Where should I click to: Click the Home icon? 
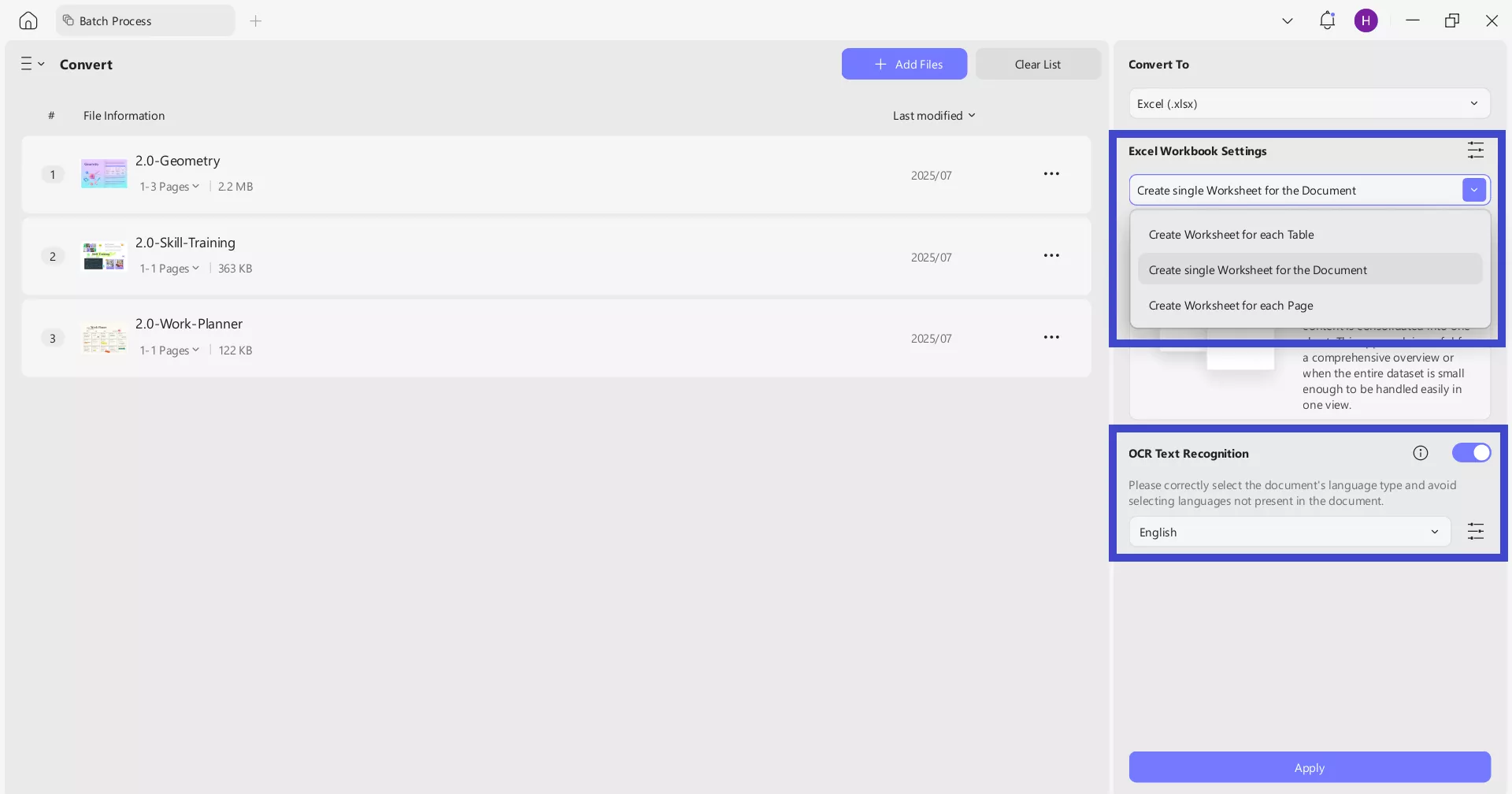click(x=28, y=20)
